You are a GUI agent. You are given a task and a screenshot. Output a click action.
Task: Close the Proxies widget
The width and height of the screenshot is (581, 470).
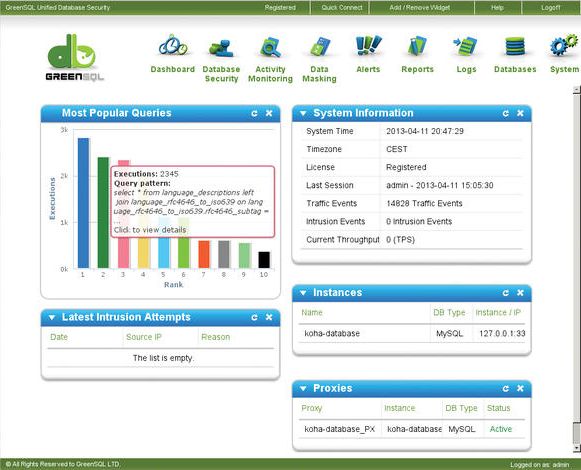[x=520, y=388]
